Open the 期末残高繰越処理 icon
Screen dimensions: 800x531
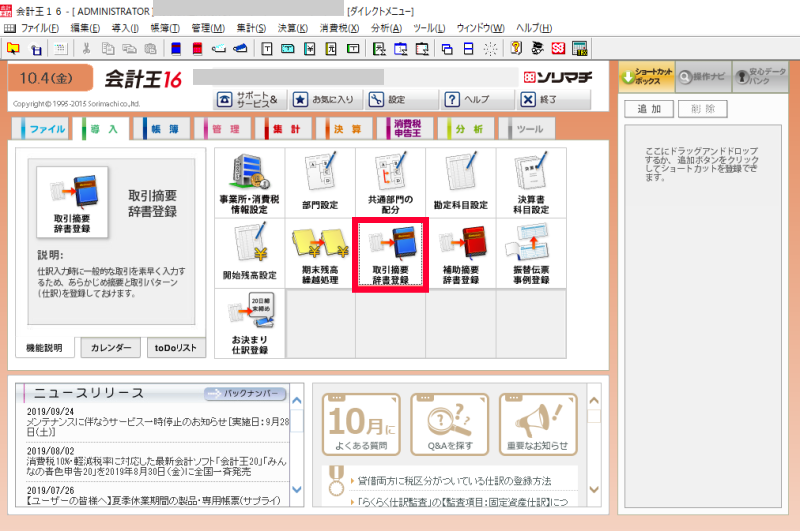click(320, 252)
